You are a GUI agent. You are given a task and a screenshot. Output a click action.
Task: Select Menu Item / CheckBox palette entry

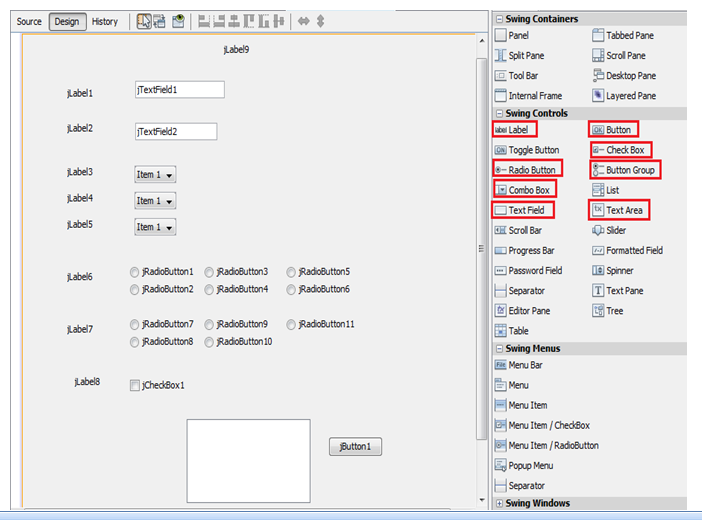(x=542, y=425)
